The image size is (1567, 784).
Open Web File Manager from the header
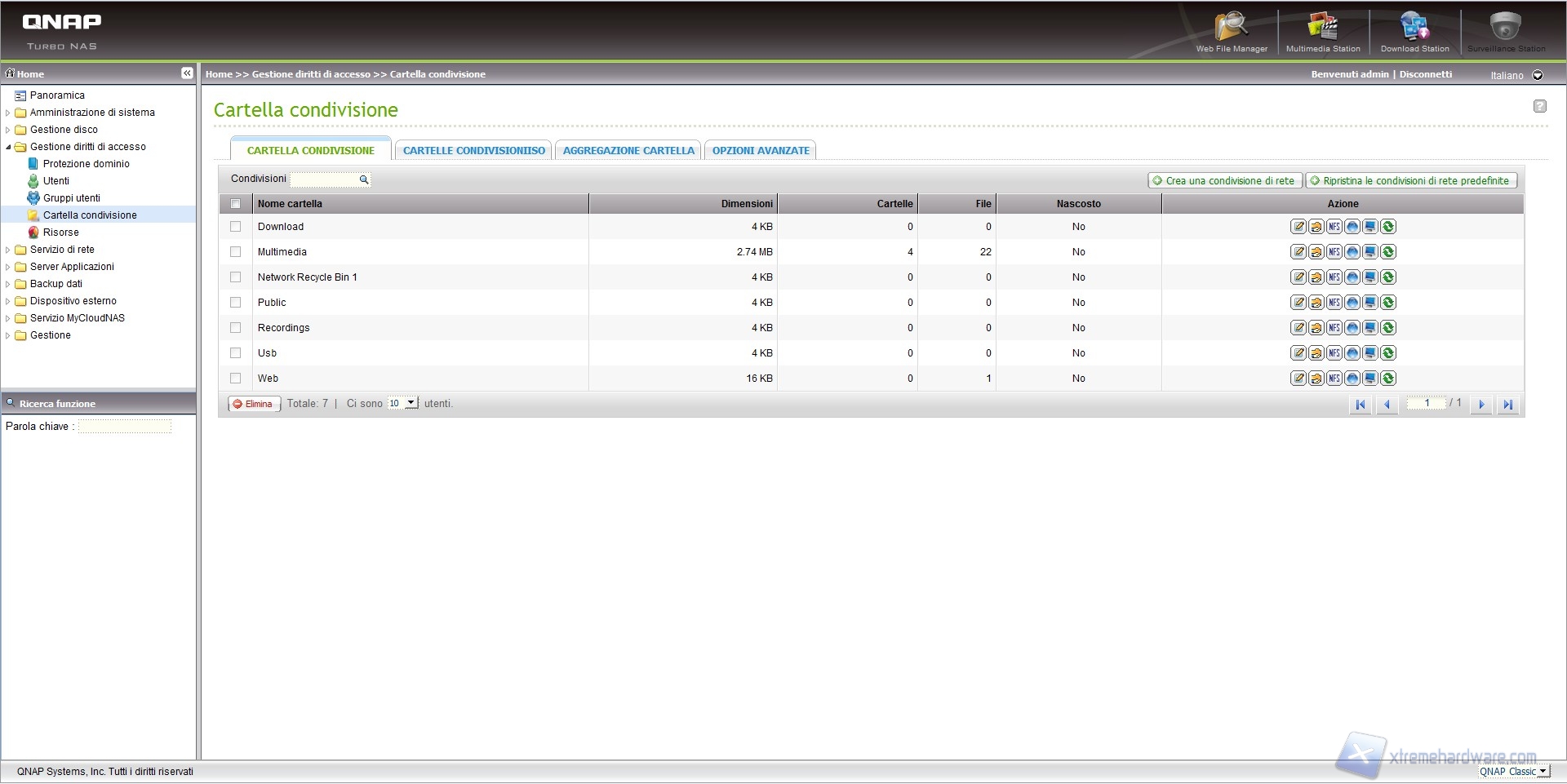(x=1232, y=31)
